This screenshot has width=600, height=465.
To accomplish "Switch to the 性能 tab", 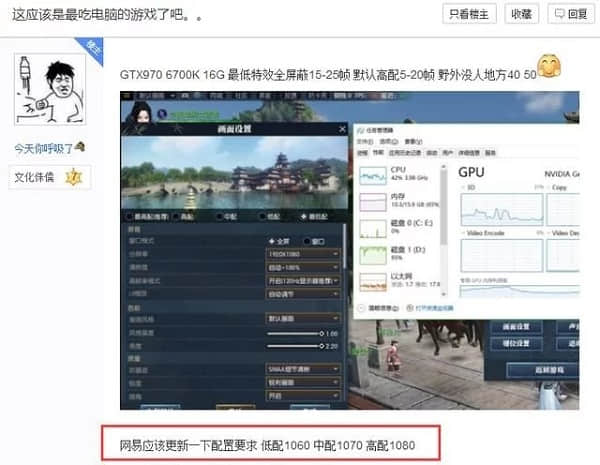I will coord(378,152).
